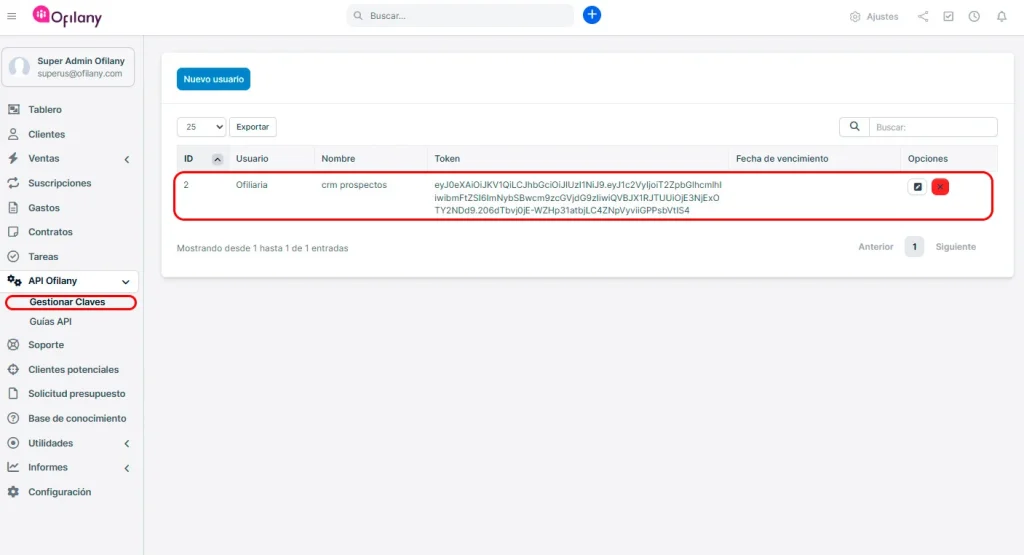
Task: Click the Nuevo usuario button
Action: 213,79
